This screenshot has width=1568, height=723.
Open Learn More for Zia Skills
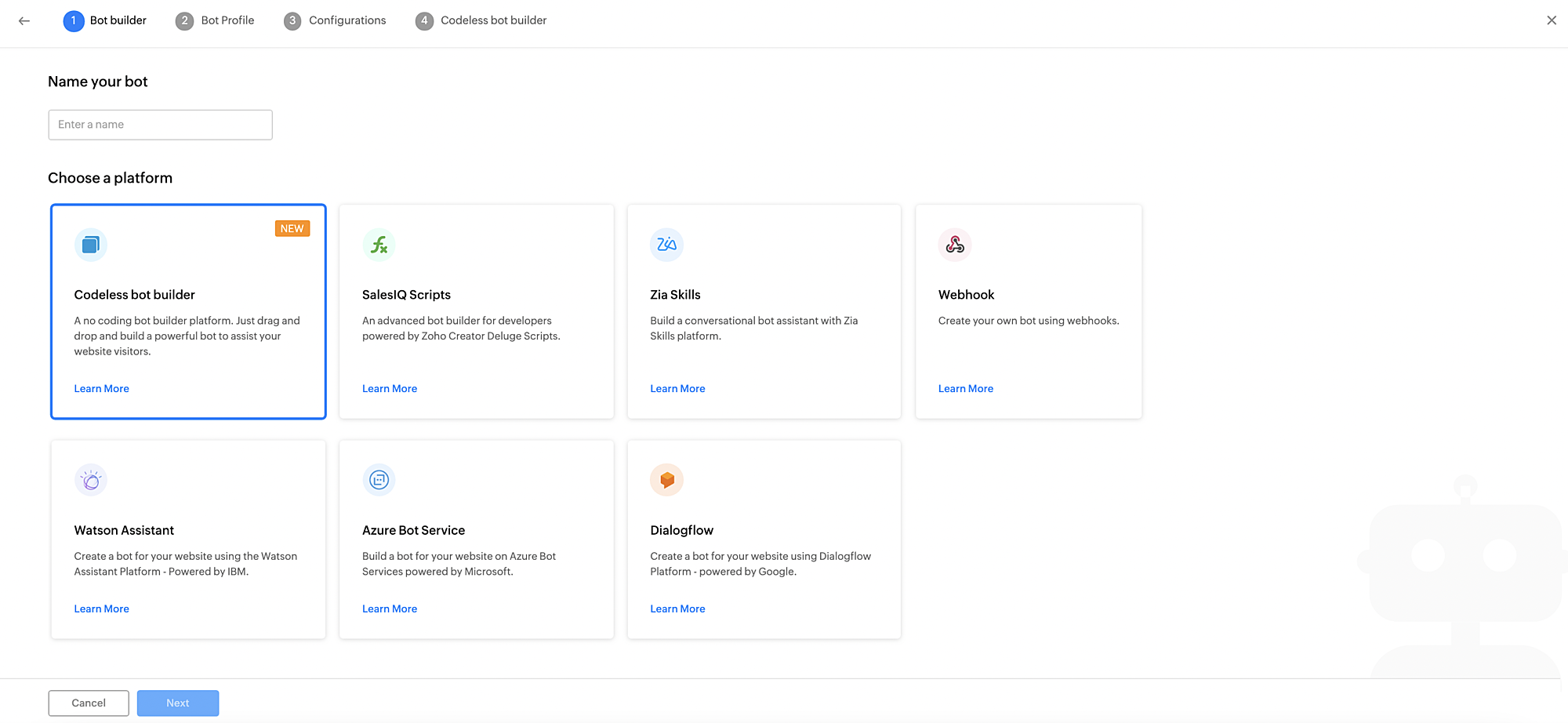677,389
